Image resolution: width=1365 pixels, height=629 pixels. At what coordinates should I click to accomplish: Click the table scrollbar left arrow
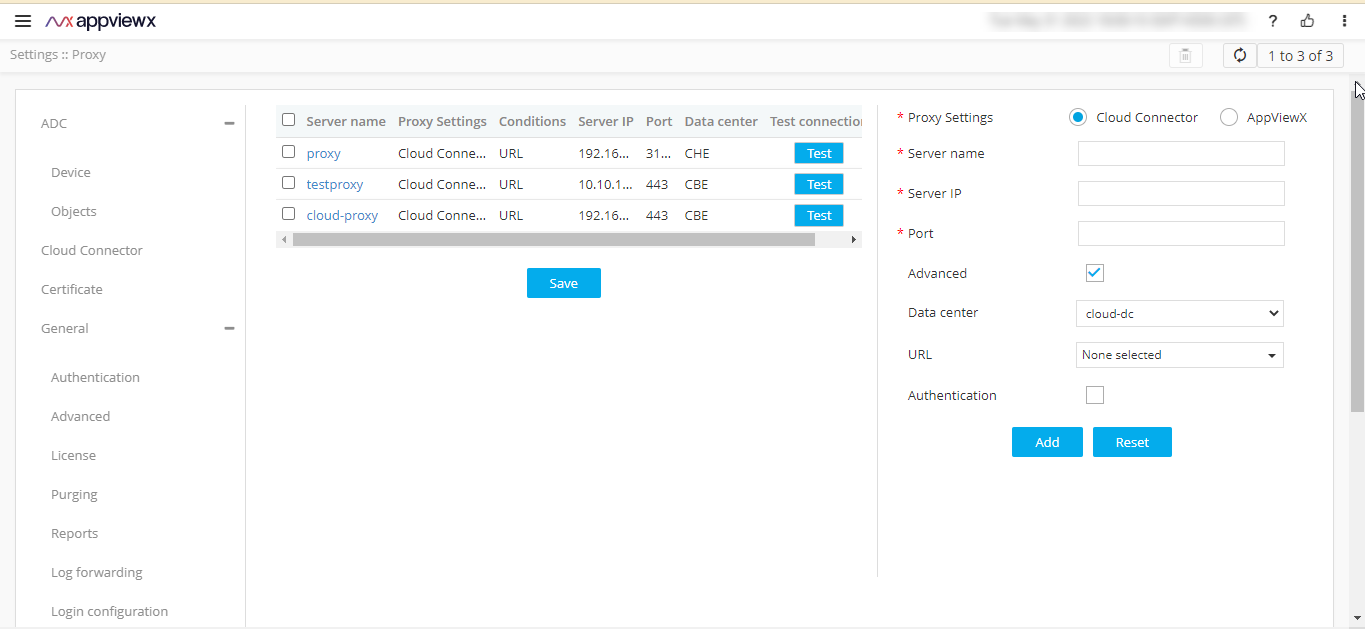284,240
